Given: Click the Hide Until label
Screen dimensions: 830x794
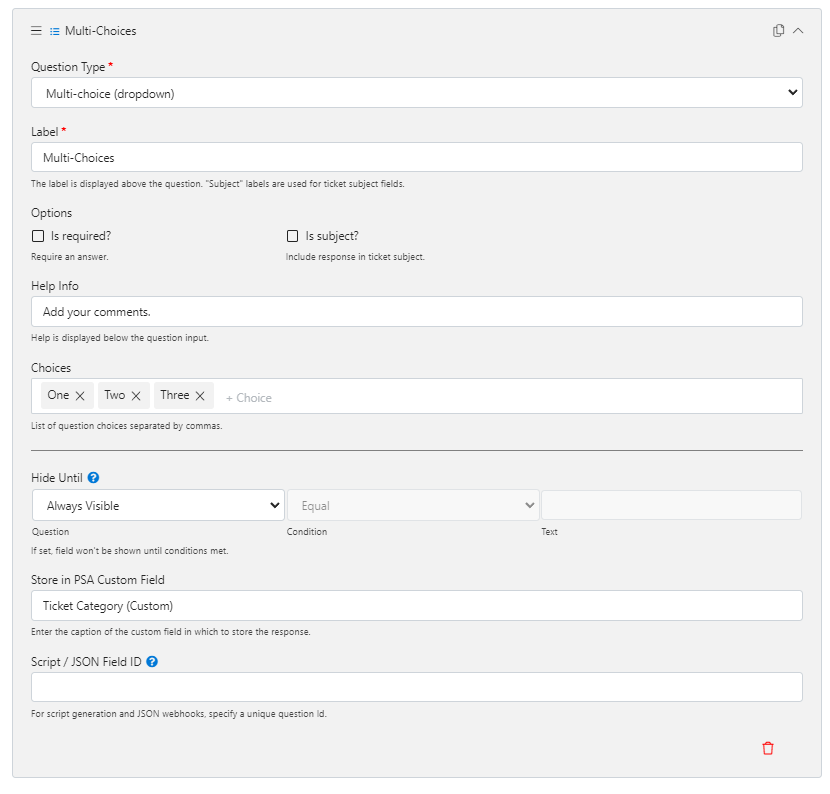Looking at the screenshot, I should pyautogui.click(x=57, y=477).
